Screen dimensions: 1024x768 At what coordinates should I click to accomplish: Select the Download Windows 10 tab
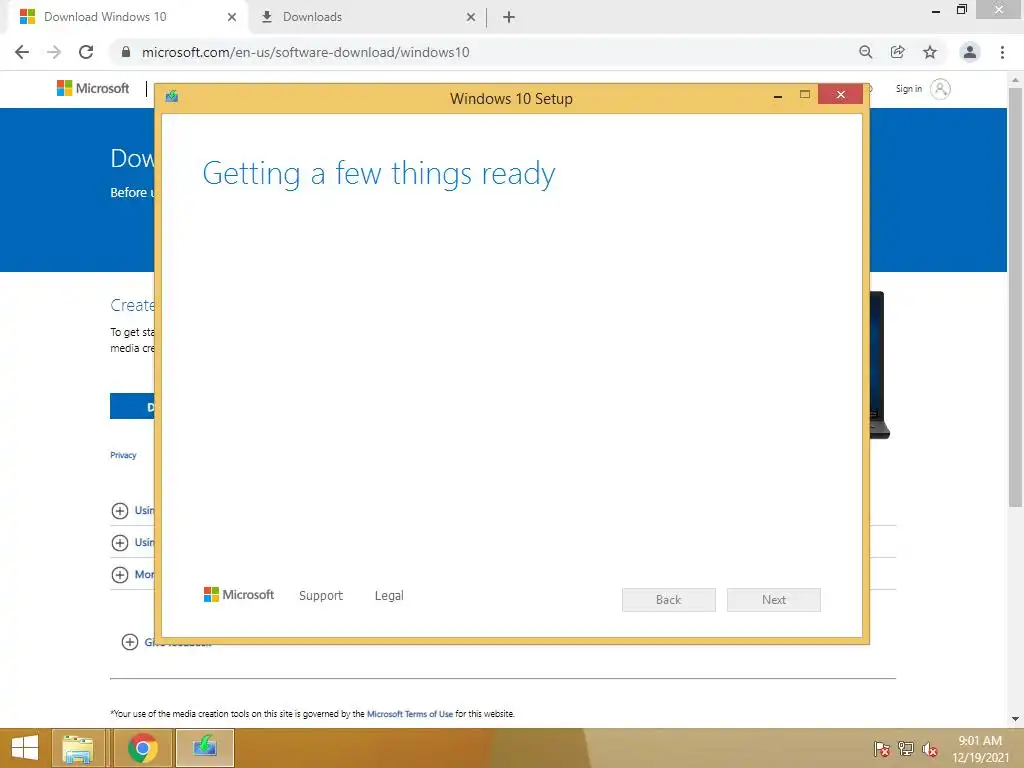point(127,17)
